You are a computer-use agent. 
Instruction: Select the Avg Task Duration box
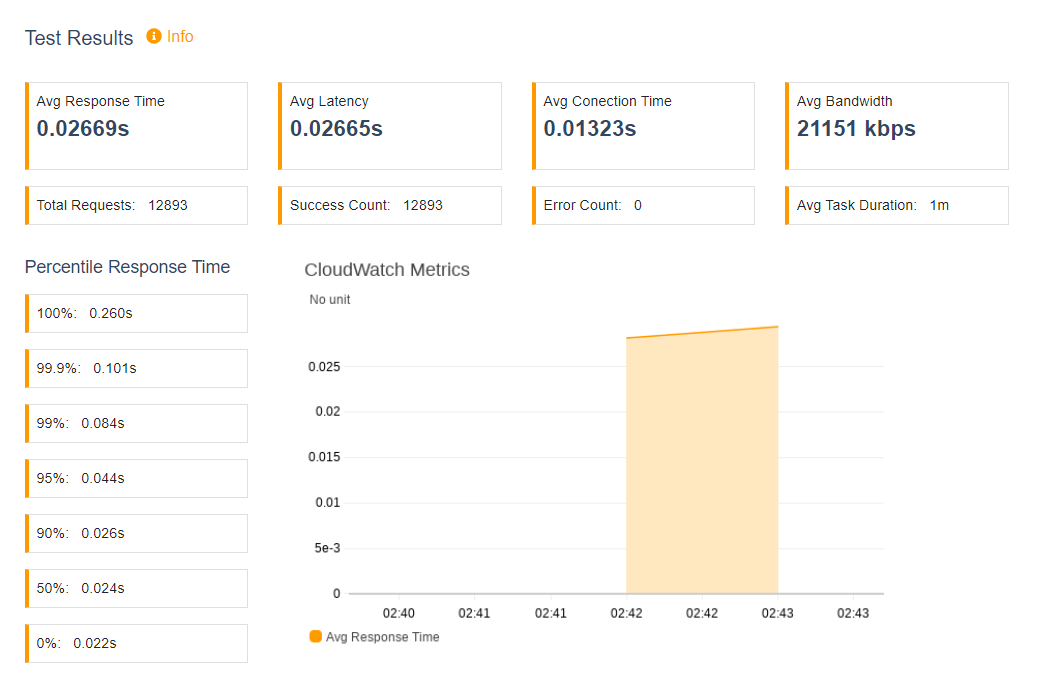tap(896, 205)
